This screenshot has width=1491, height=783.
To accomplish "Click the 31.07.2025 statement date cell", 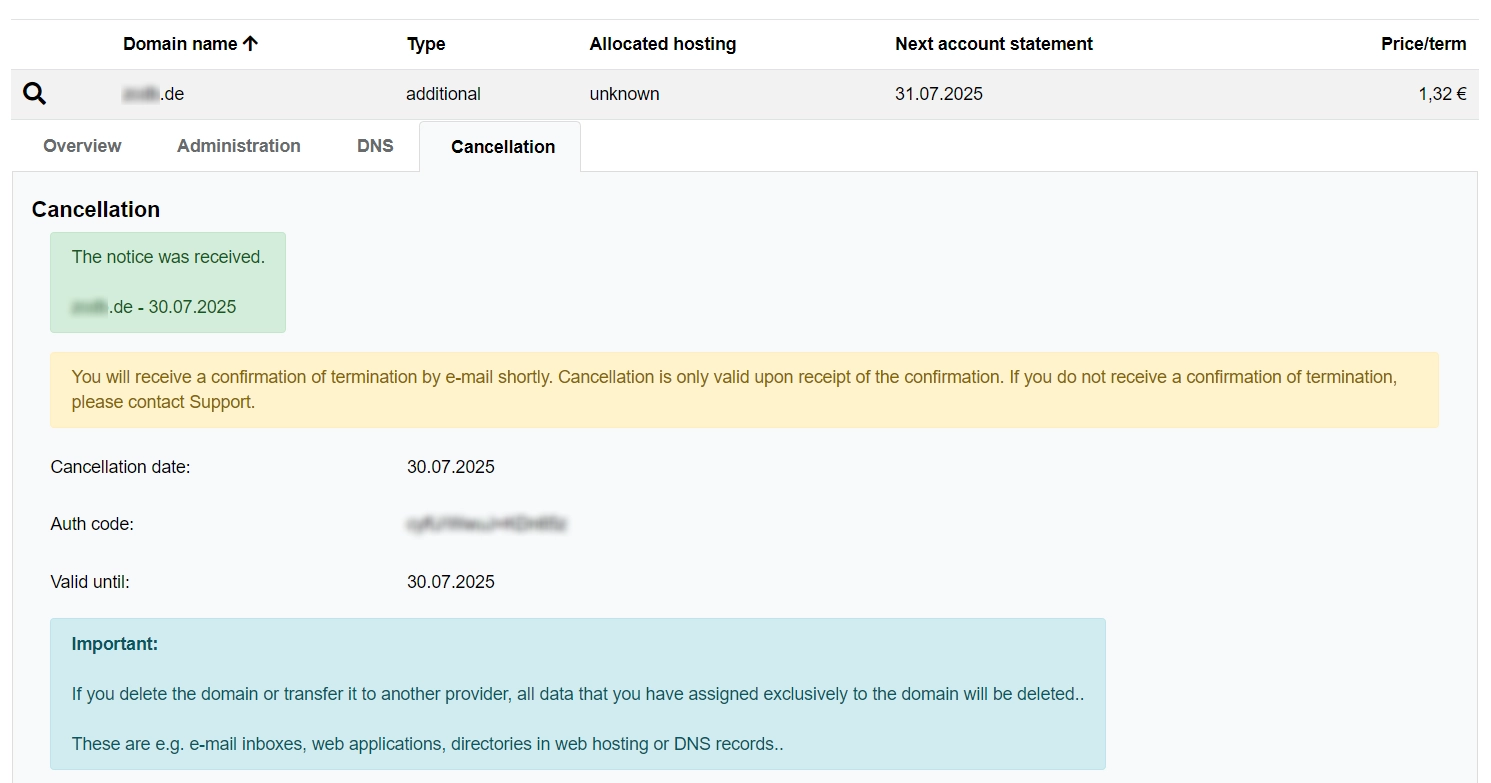I will pyautogui.click(x=938, y=94).
